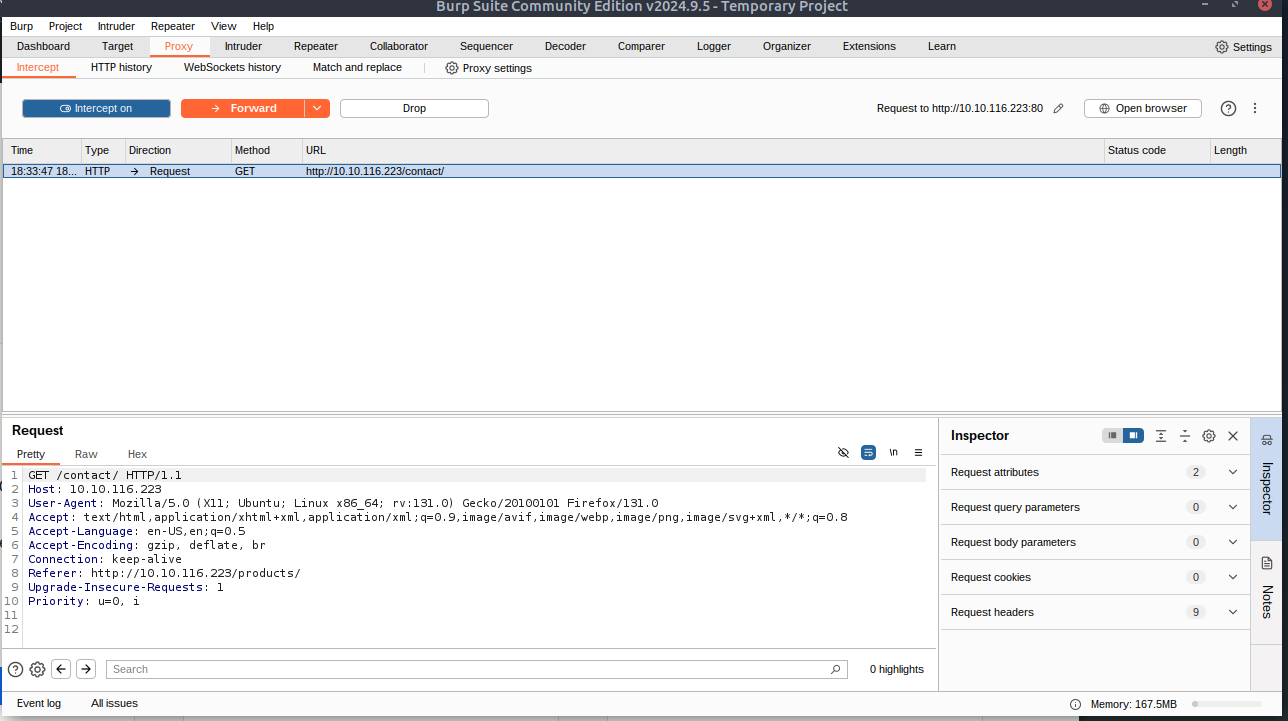Toggle the line wrap icon in request editor
This screenshot has height=721, width=1288.
(868, 452)
